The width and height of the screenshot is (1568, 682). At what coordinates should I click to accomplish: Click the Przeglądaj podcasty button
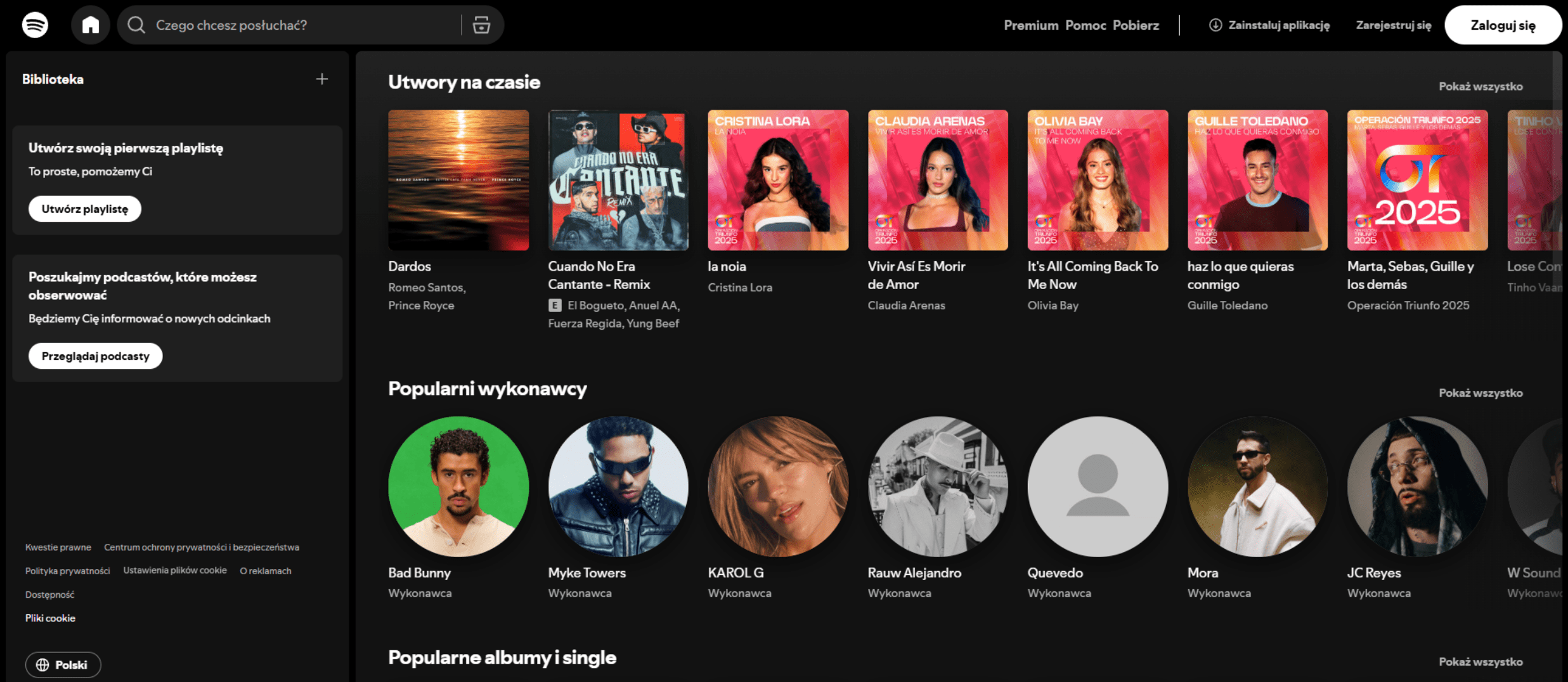96,356
